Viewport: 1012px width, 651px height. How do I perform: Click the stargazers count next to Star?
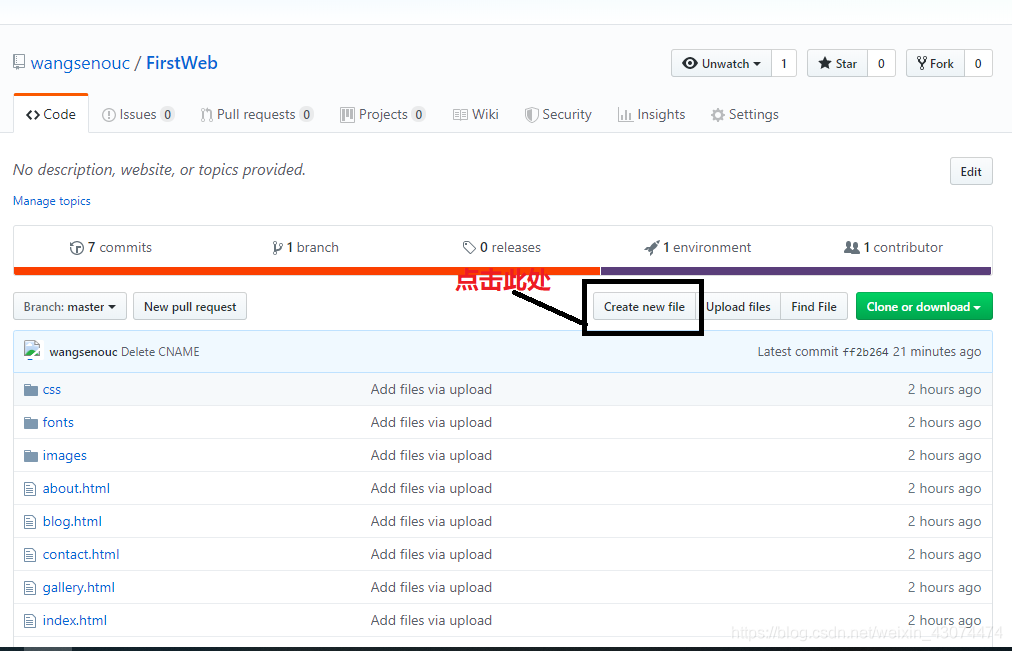coord(881,63)
